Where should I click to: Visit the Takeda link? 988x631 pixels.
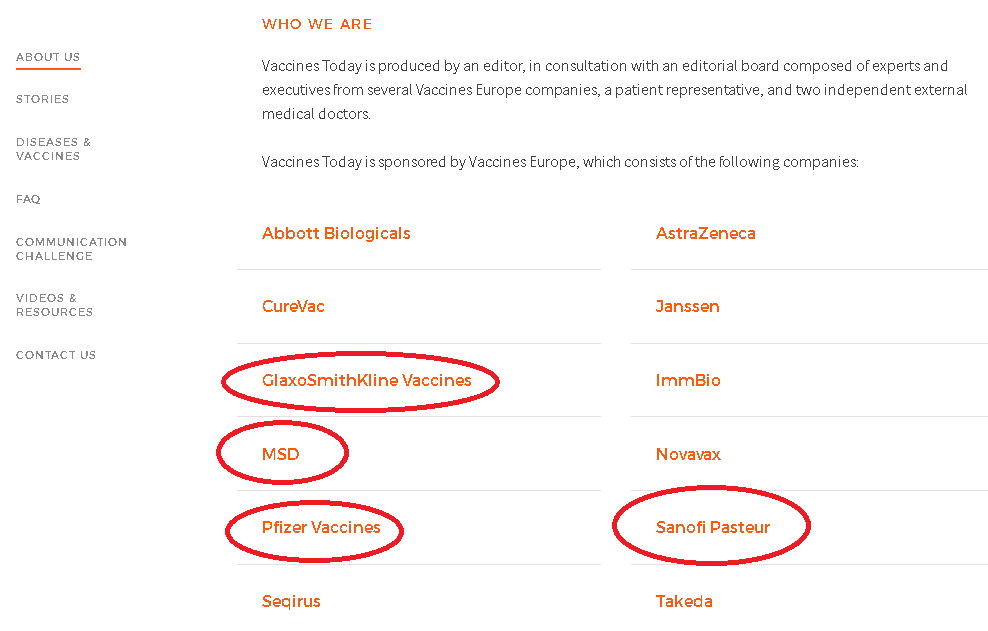click(684, 601)
